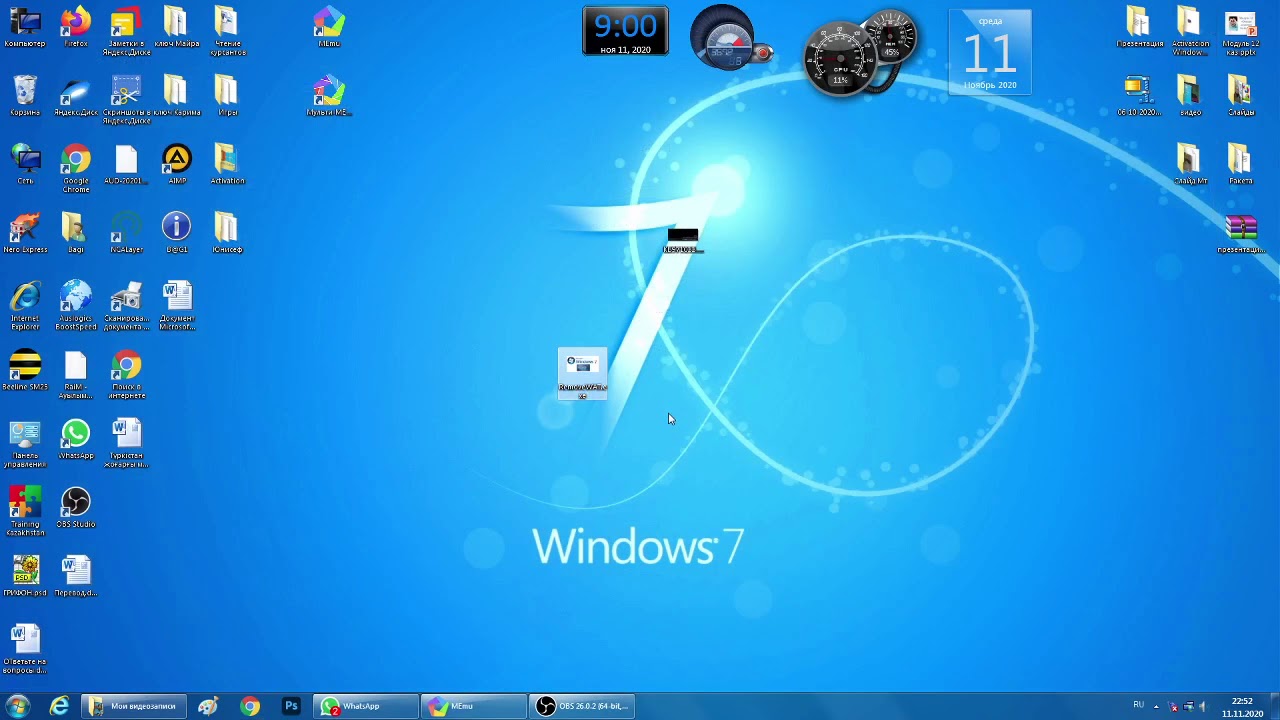The image size is (1280, 720).
Task: Launch the Nero Express shortcut
Action: [x=25, y=233]
